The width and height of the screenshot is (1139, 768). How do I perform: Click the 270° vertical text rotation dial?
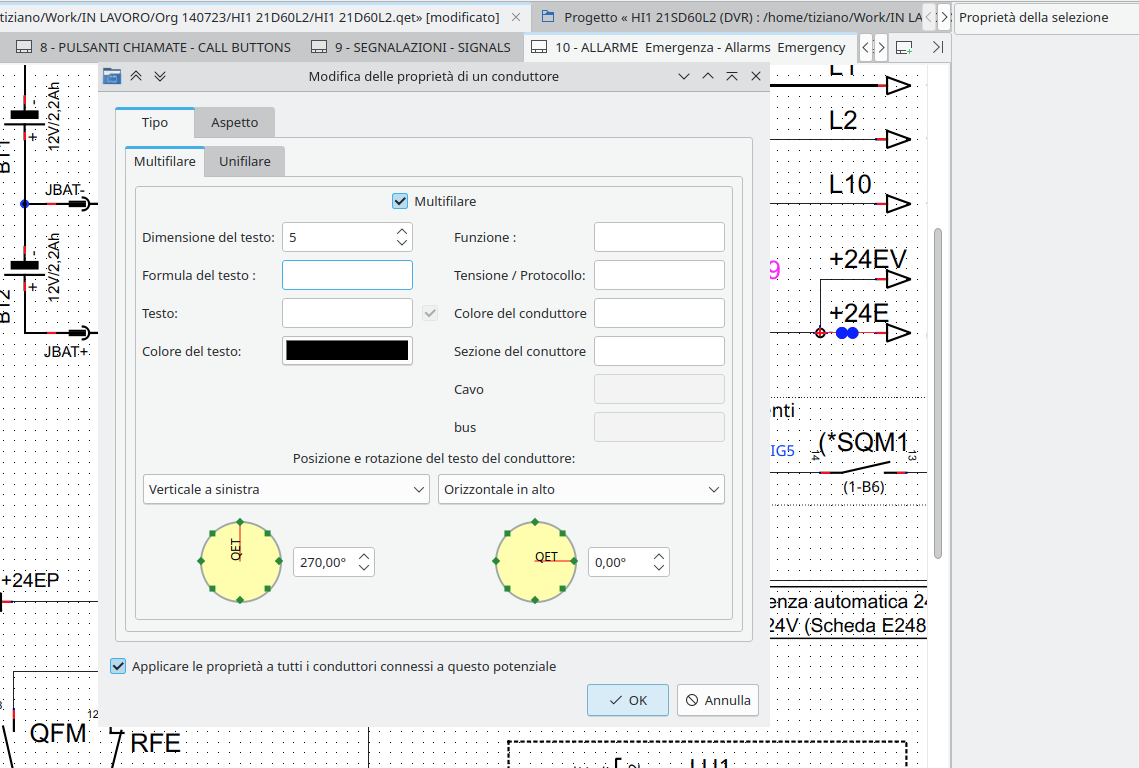241,562
